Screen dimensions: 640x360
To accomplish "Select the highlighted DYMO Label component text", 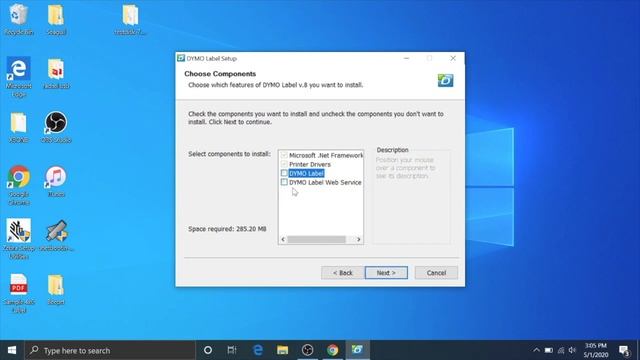I will 306,173.
